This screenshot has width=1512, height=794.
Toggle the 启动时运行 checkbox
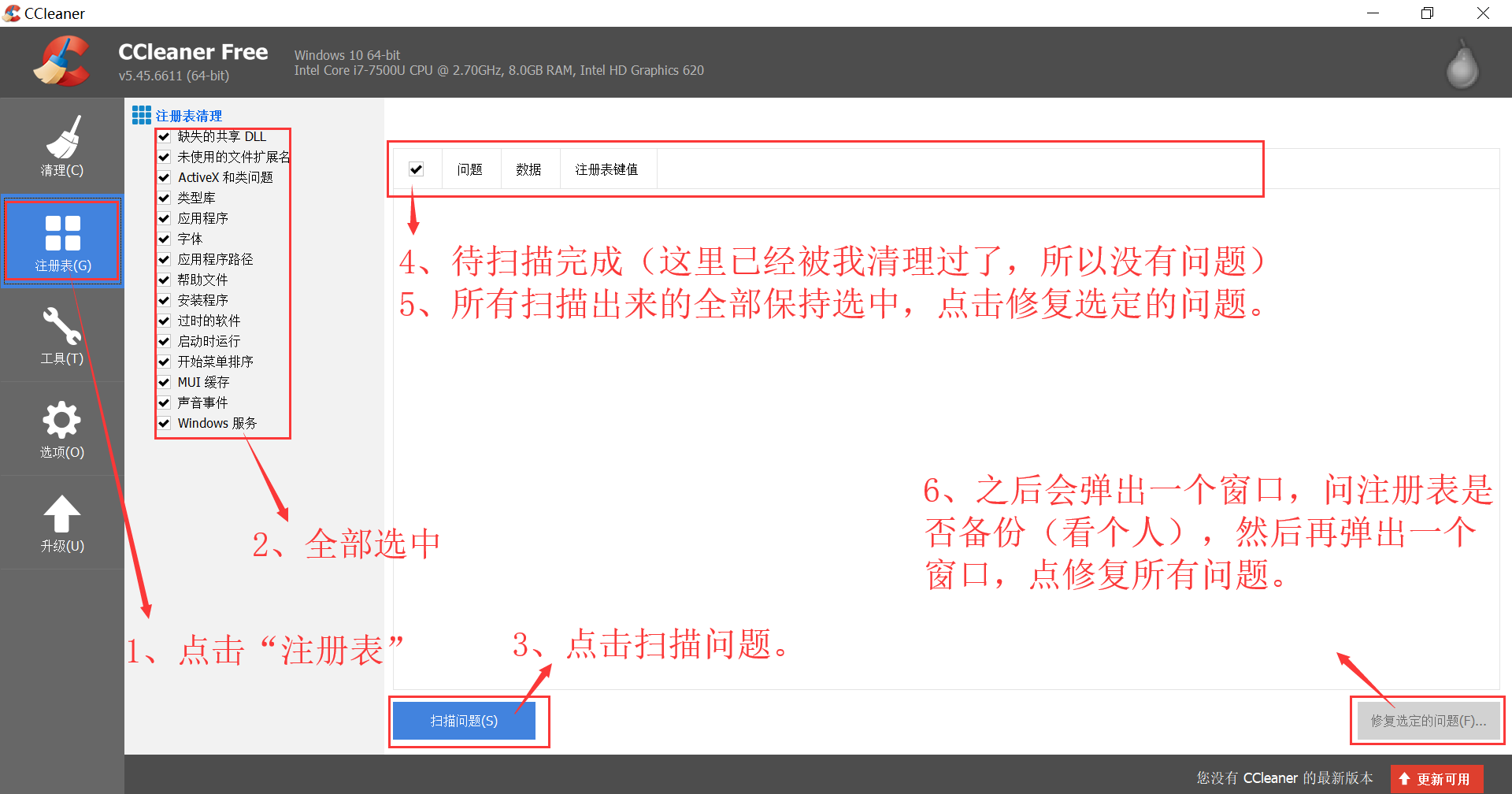(165, 341)
